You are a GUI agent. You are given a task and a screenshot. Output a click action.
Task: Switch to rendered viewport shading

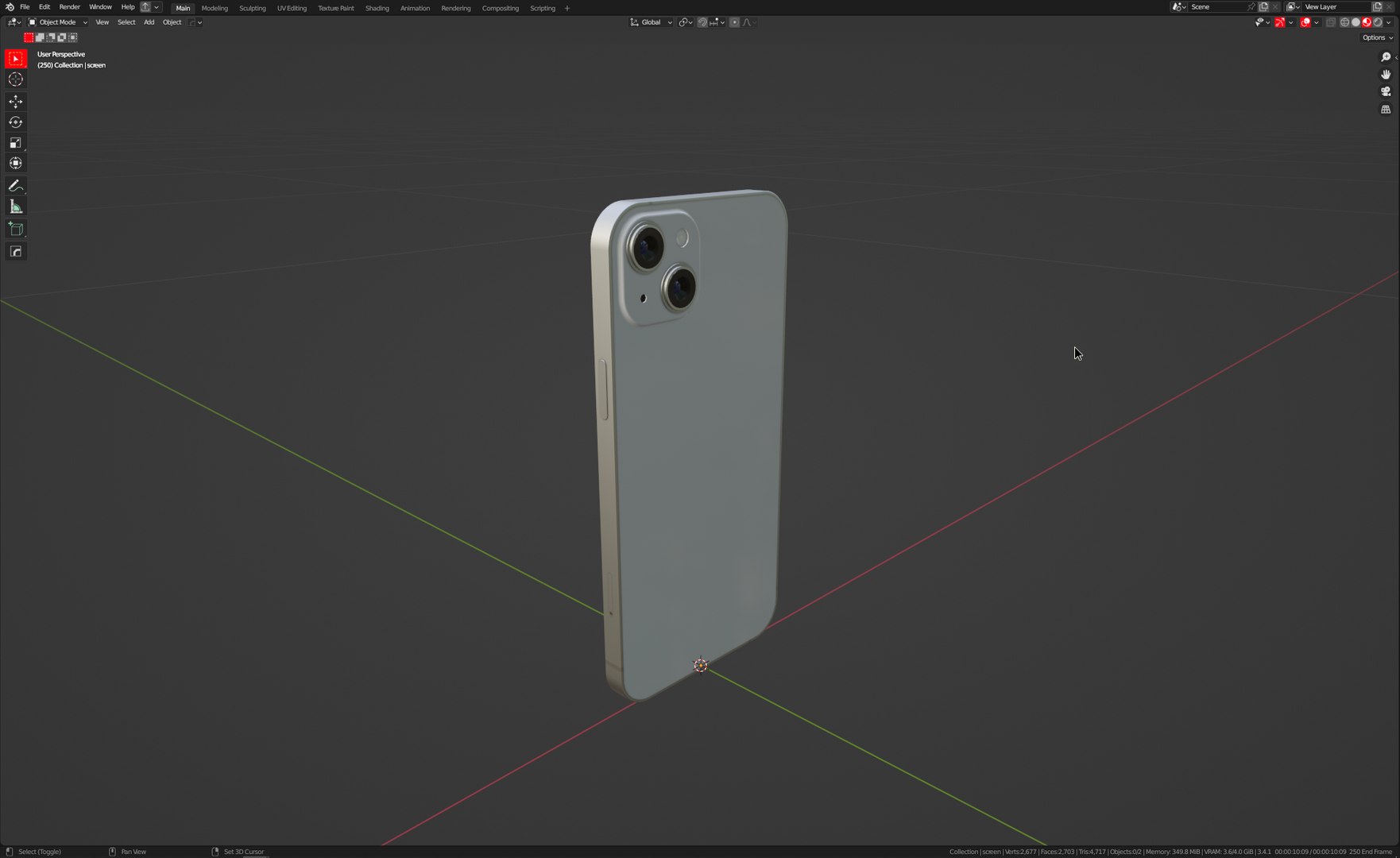tap(1378, 22)
